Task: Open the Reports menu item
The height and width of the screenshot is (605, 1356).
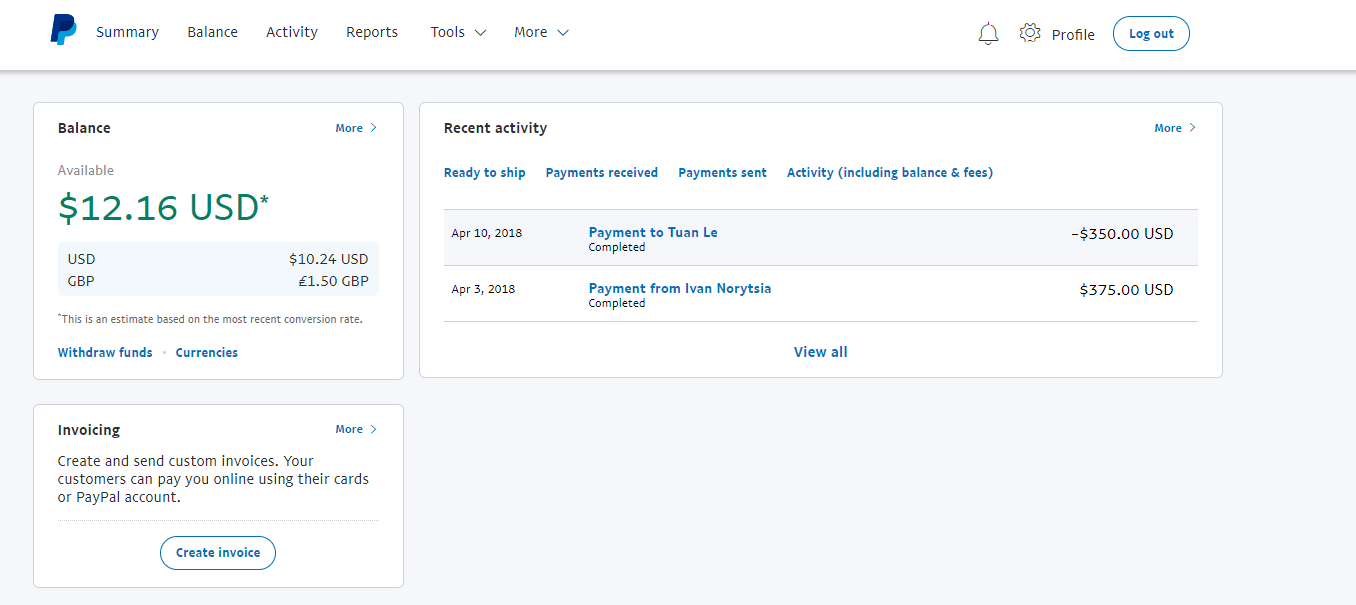Action: (x=372, y=32)
